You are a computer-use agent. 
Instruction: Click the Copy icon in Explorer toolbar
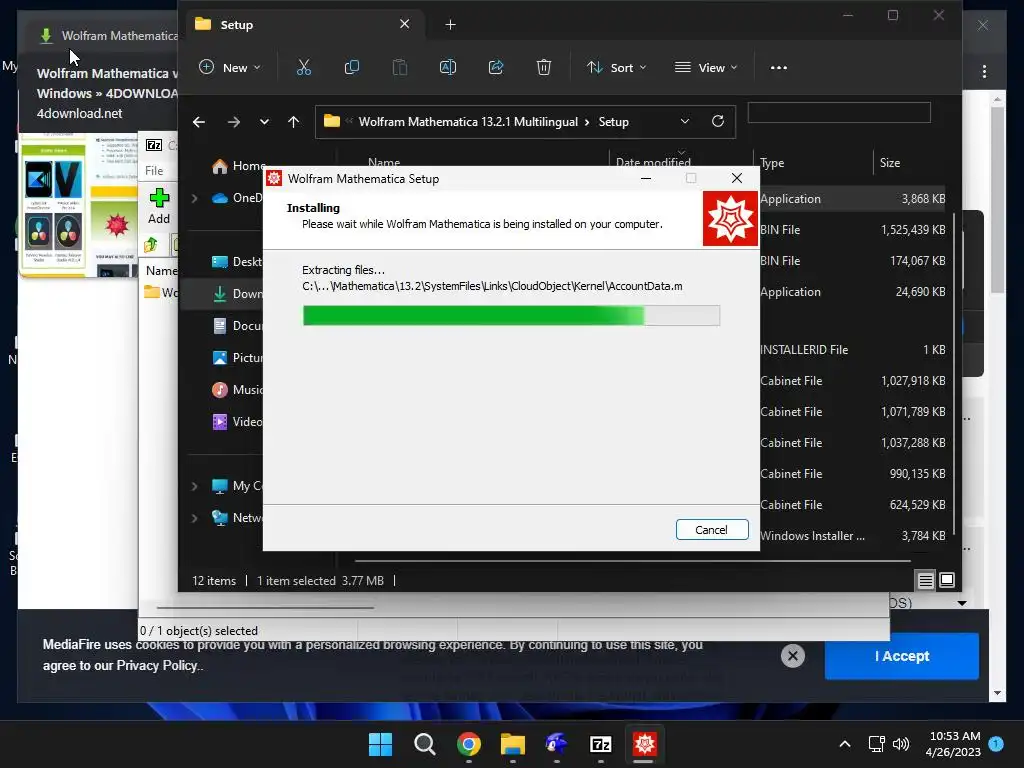351,67
